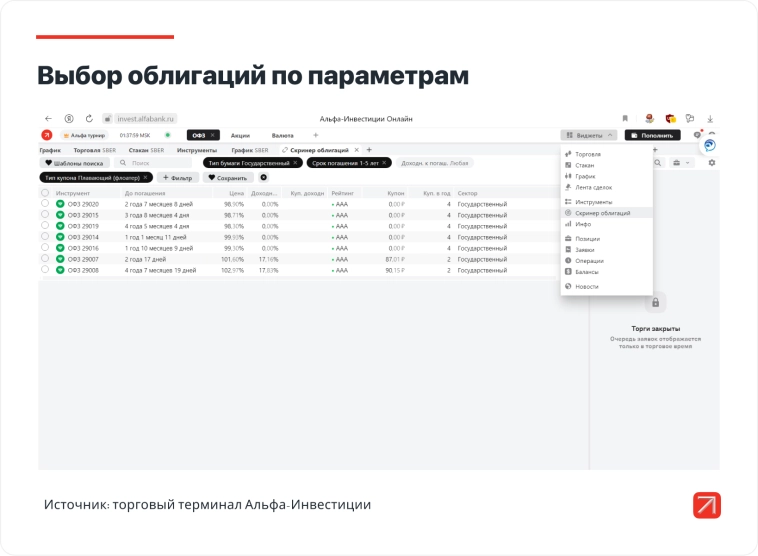758x556 pixels.
Task: Close the ОФЗ workspace tab
Action: coord(212,135)
